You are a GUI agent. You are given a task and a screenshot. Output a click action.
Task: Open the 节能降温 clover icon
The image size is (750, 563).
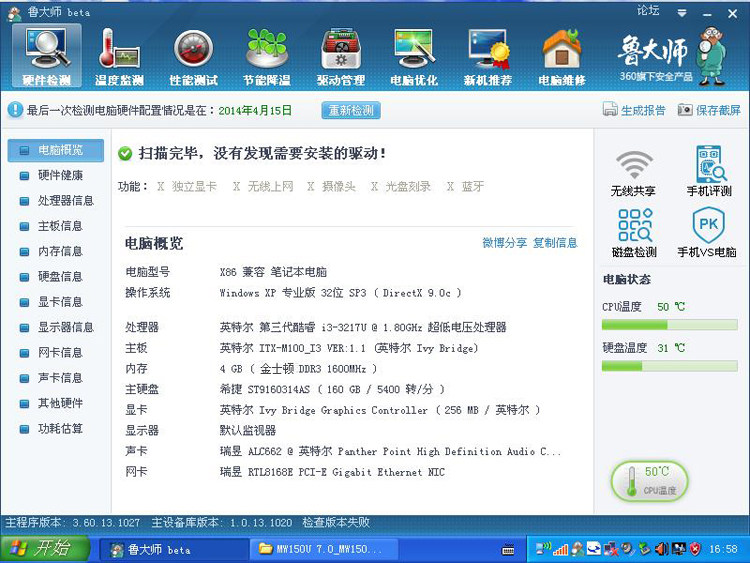[x=266, y=56]
